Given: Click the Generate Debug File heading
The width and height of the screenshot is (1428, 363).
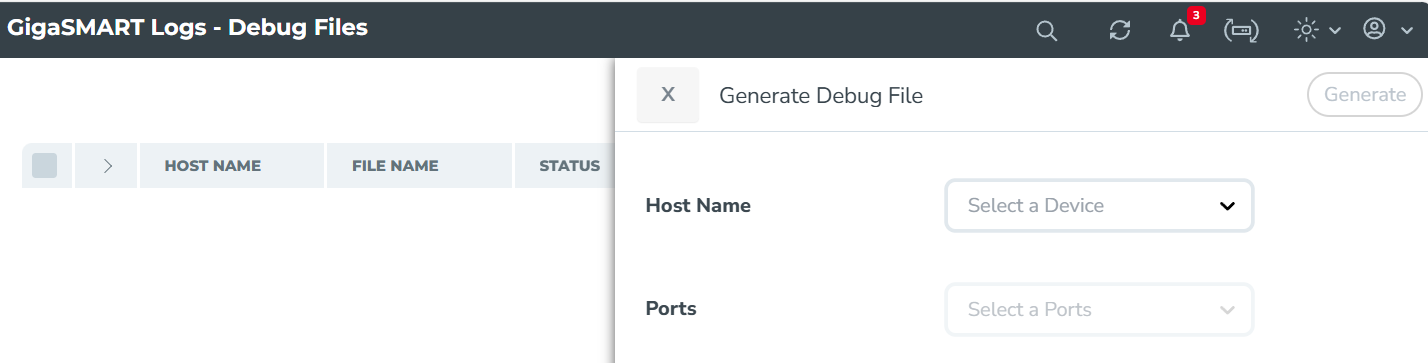Looking at the screenshot, I should click(821, 96).
